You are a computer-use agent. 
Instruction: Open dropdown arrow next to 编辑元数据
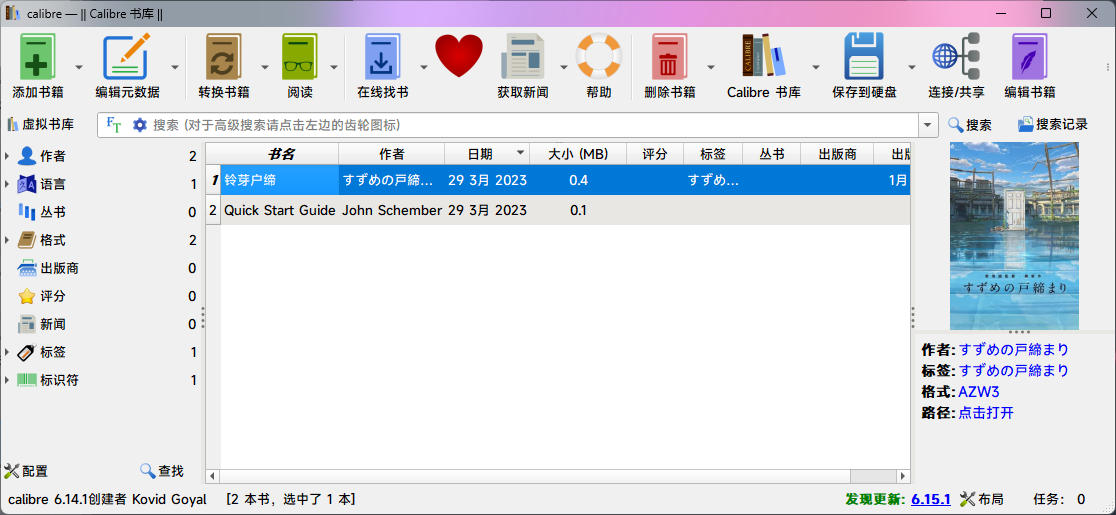[x=174, y=68]
